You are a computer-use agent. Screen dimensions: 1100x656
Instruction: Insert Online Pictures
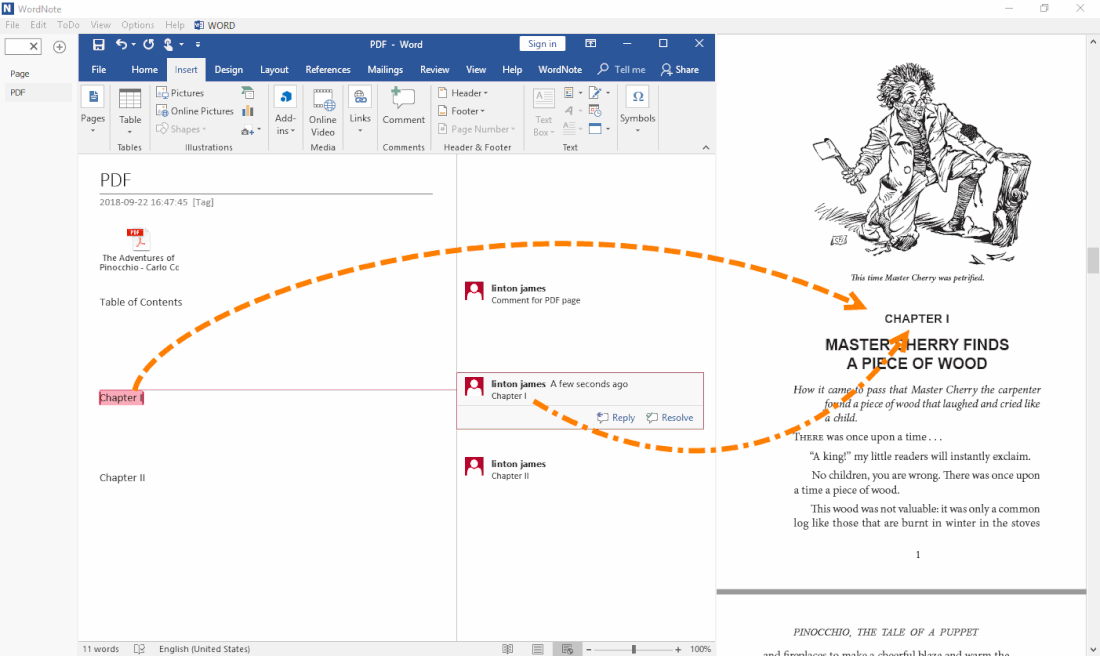pos(195,111)
